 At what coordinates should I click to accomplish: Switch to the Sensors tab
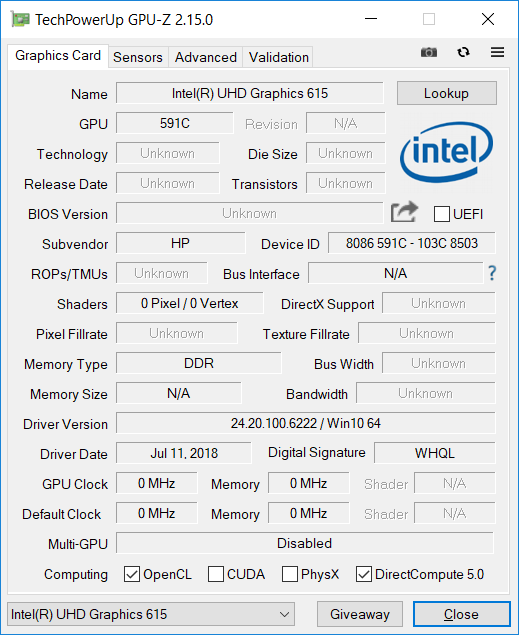pyautogui.click(x=138, y=57)
